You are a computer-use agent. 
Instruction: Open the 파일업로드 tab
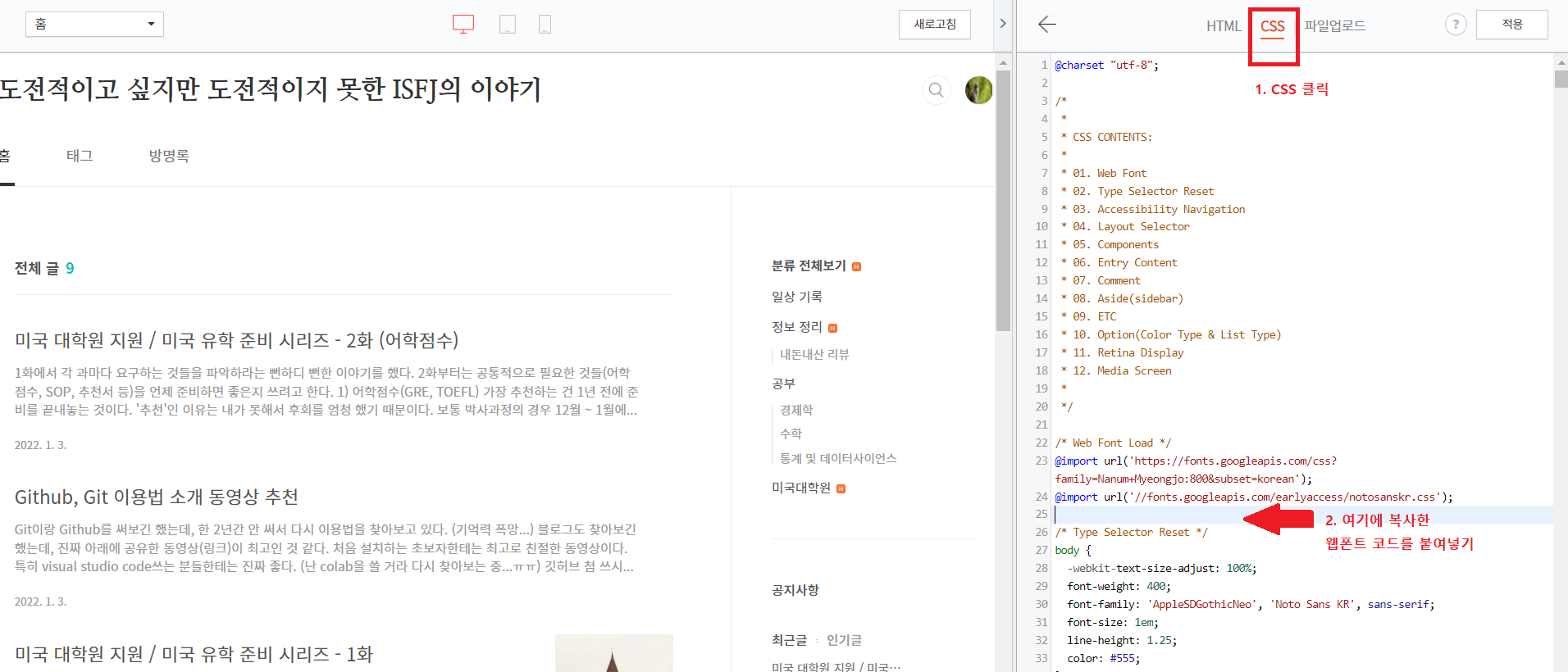[x=1335, y=26]
